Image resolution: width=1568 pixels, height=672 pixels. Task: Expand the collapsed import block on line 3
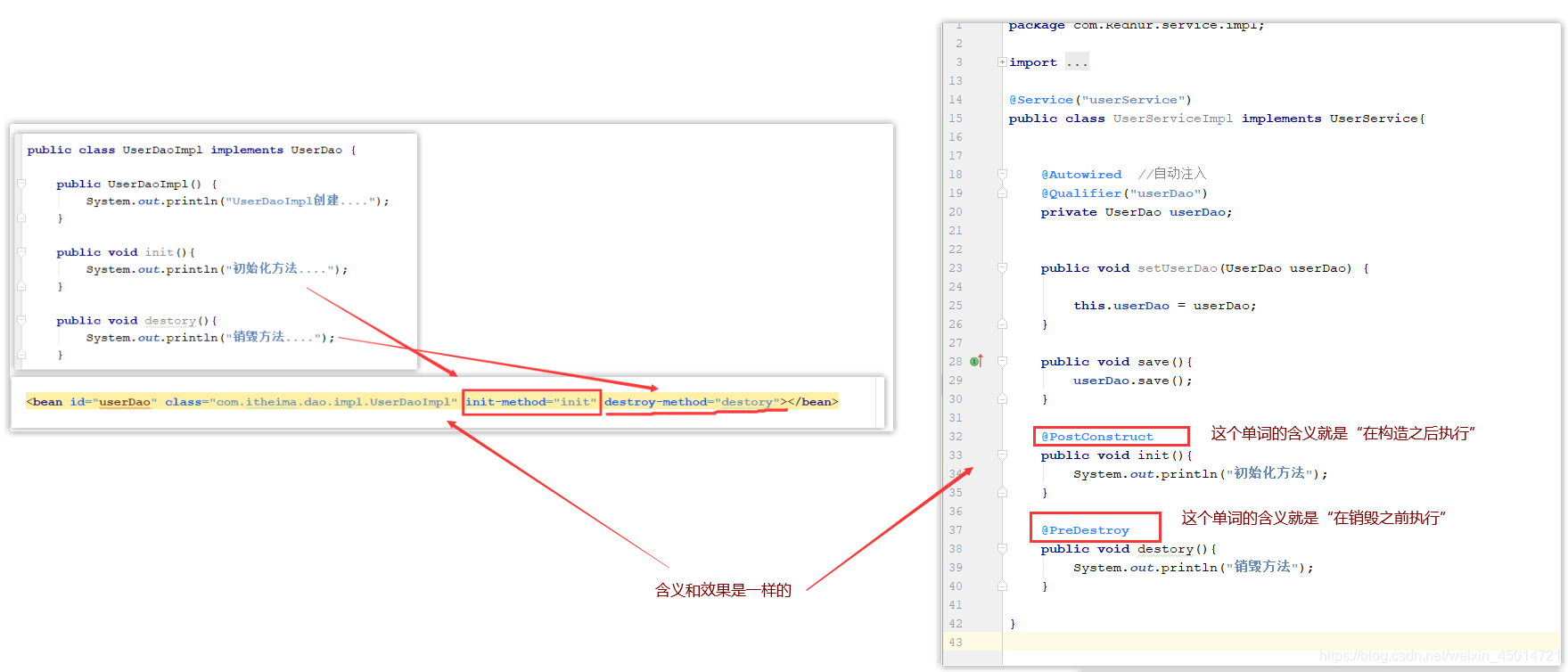pos(1002,62)
